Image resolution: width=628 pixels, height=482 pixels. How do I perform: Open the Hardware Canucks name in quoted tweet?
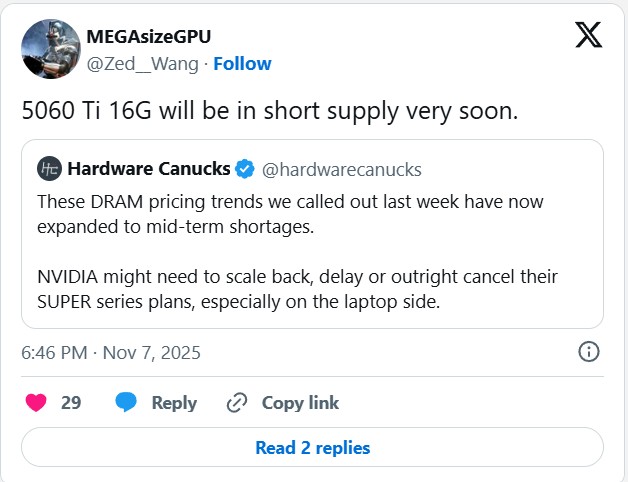[x=148, y=167]
